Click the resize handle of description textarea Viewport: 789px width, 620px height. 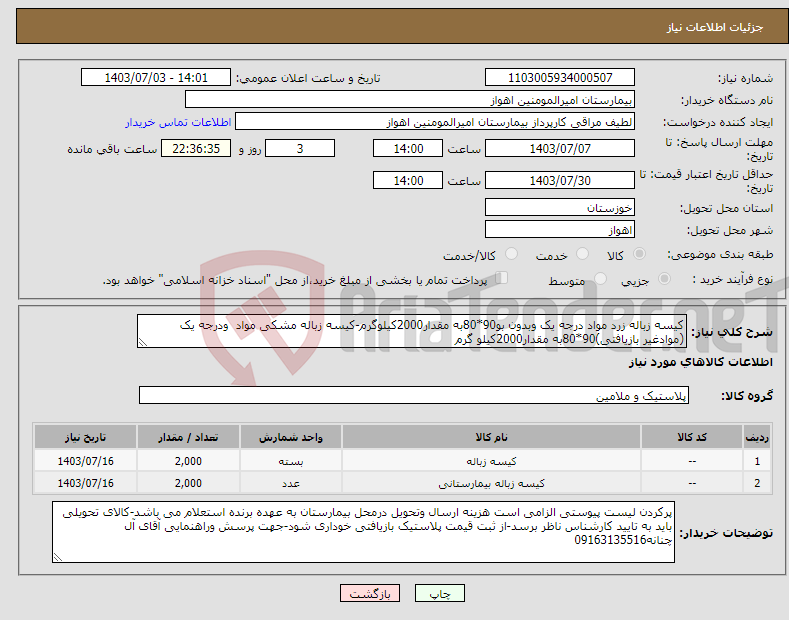point(143,343)
